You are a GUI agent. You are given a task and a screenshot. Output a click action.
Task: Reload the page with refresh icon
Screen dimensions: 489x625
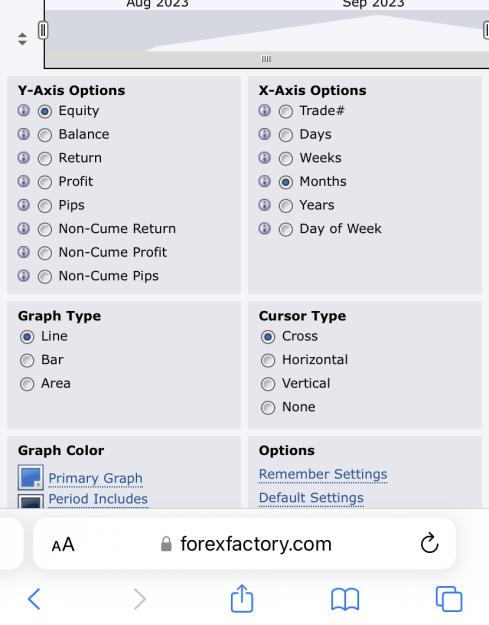429,543
